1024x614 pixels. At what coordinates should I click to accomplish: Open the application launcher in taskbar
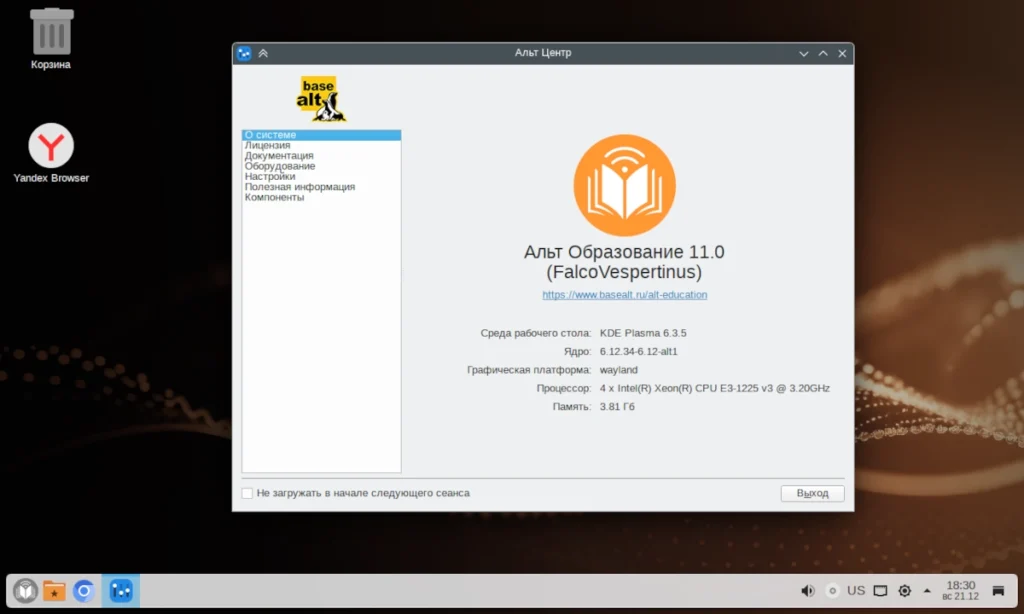pyautogui.click(x=25, y=591)
